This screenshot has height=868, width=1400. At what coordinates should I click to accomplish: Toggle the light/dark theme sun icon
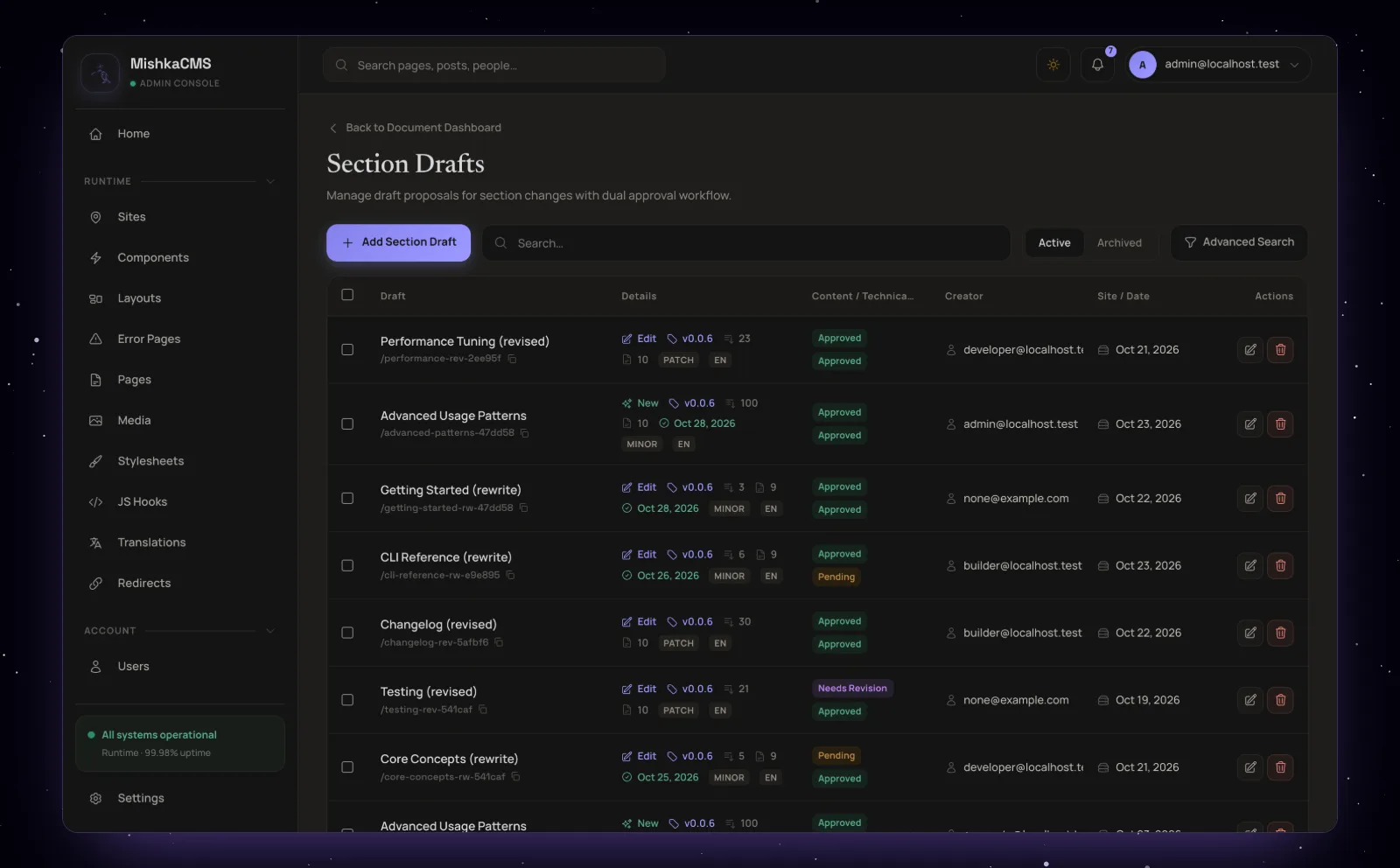click(x=1053, y=65)
